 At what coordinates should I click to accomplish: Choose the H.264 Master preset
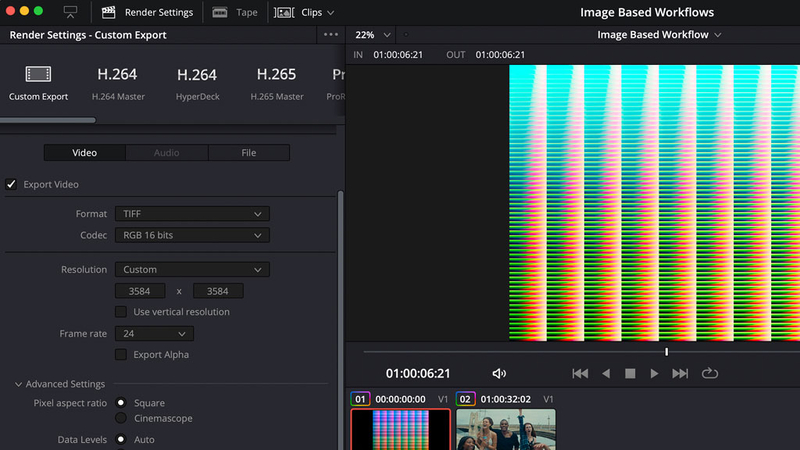118,83
